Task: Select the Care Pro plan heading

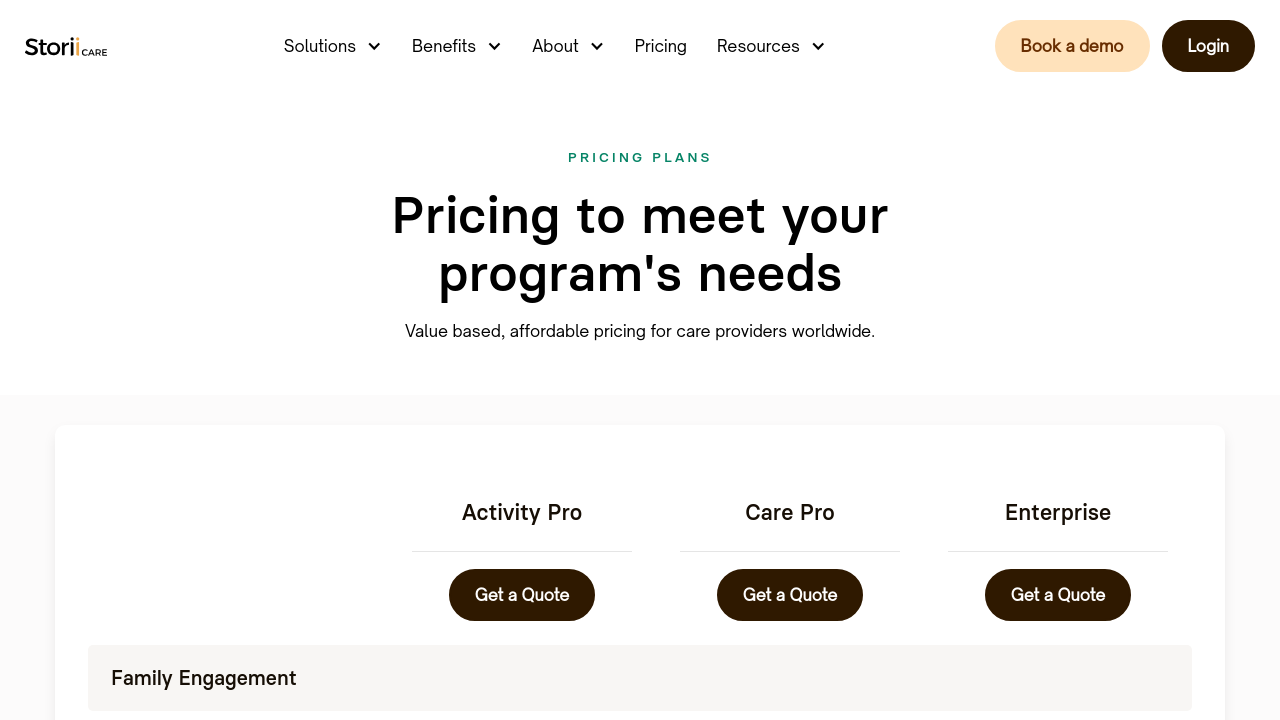Action: 790,513
